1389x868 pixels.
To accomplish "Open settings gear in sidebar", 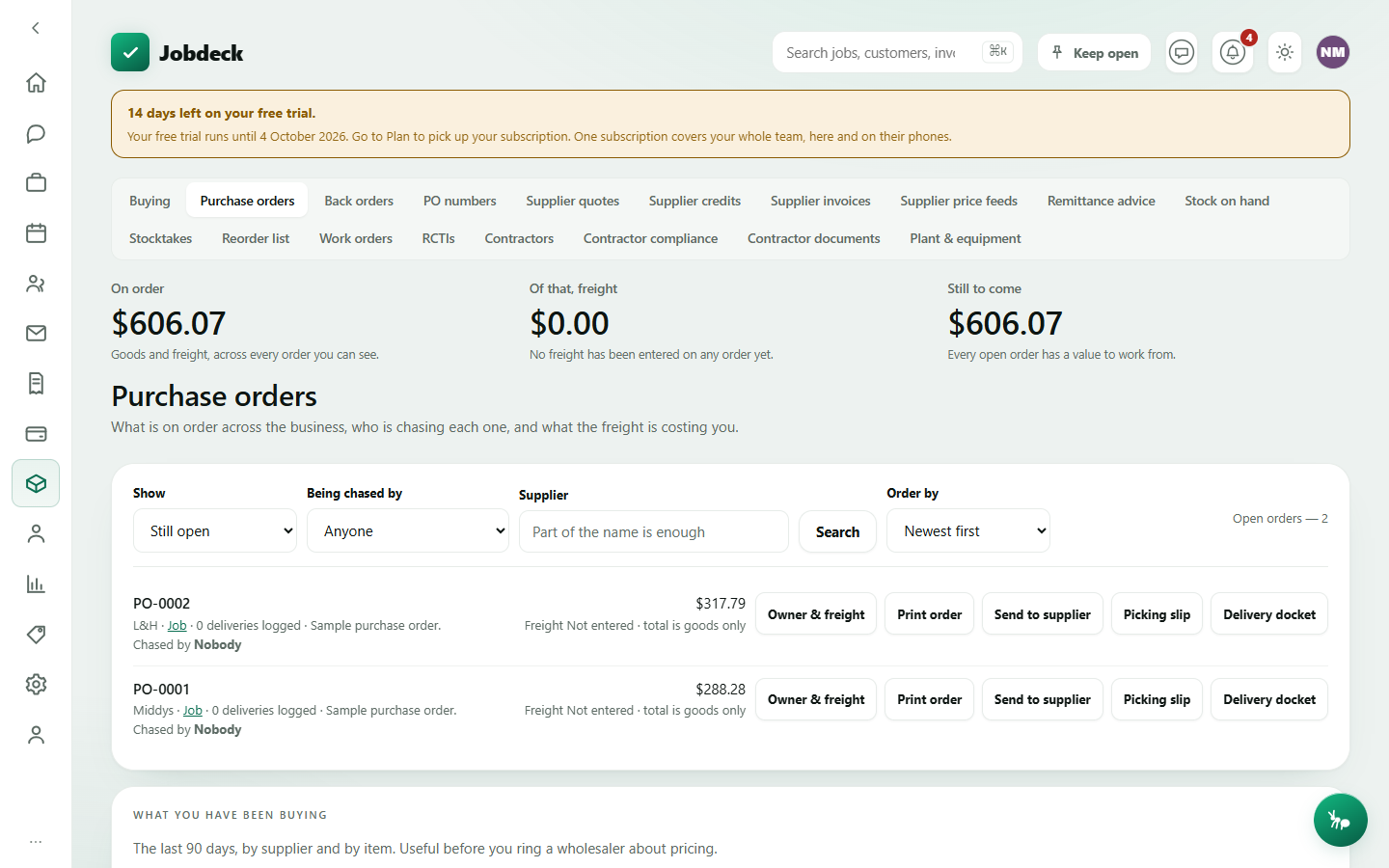I will click(x=36, y=685).
